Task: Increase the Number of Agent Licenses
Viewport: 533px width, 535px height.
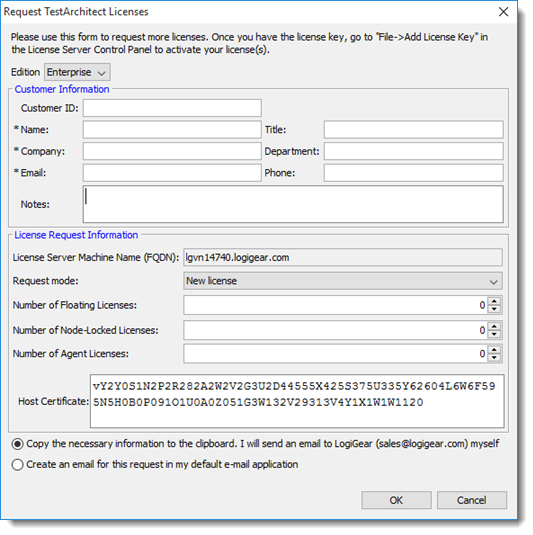Action: 494,350
